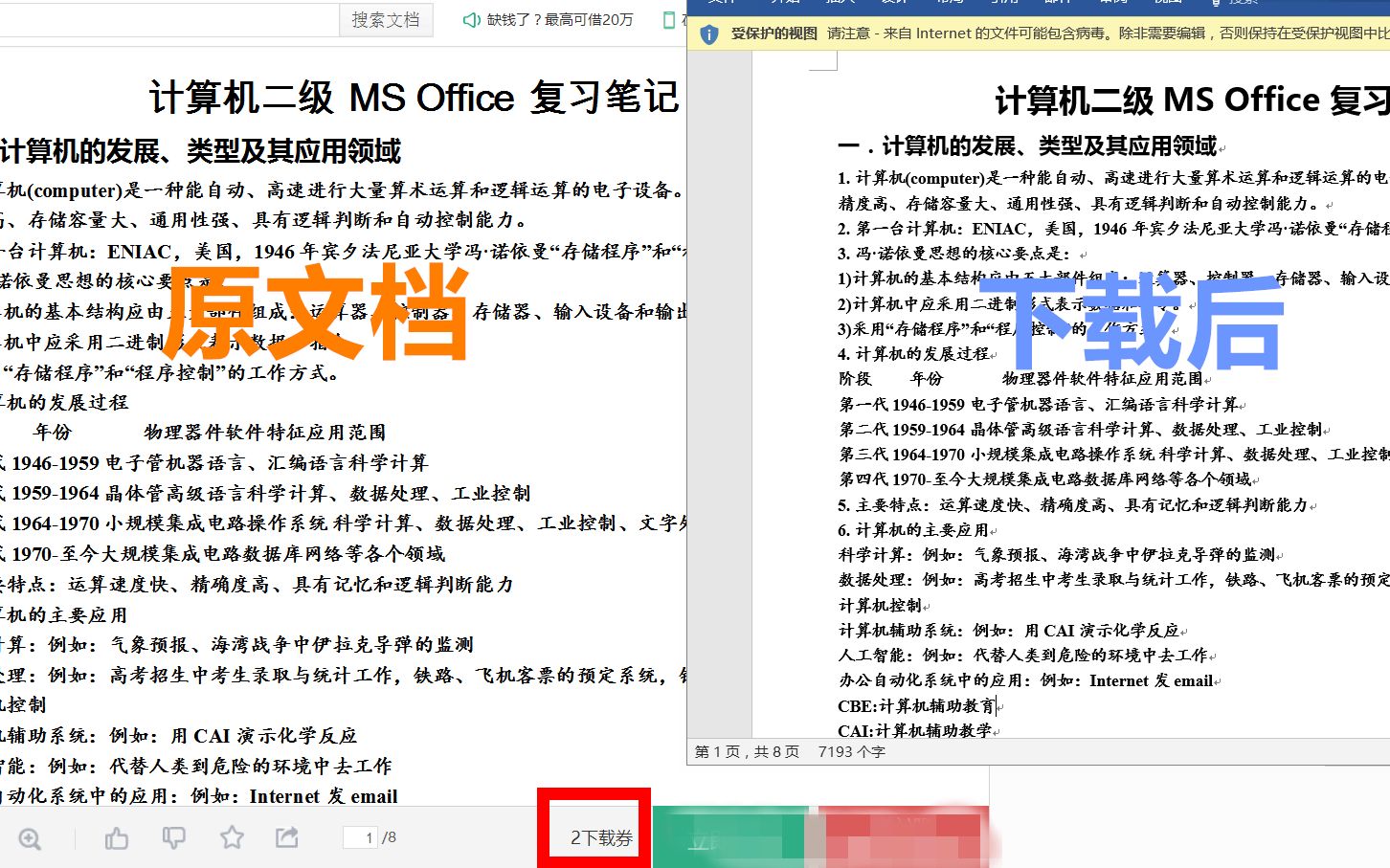Click the 计算机辅助系统 line in Word
Image resolution: width=1390 pixels, height=868 pixels.
tap(1009, 631)
